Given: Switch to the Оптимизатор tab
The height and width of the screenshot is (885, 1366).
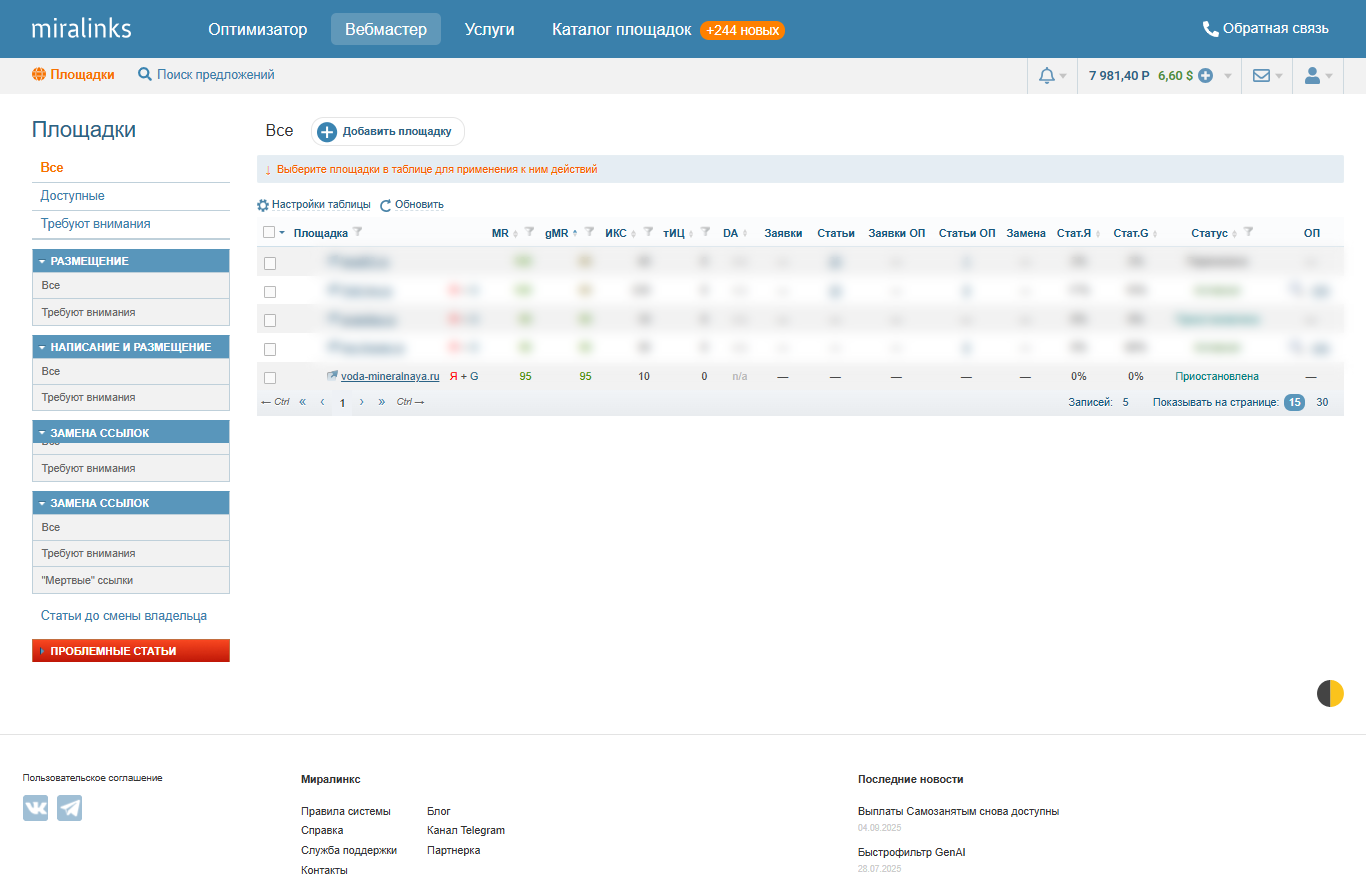Looking at the screenshot, I should (x=258, y=29).
